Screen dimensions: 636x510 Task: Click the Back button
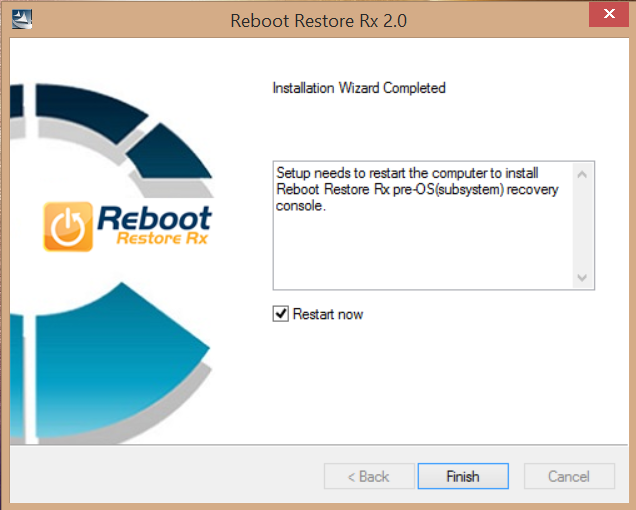pyautogui.click(x=369, y=476)
